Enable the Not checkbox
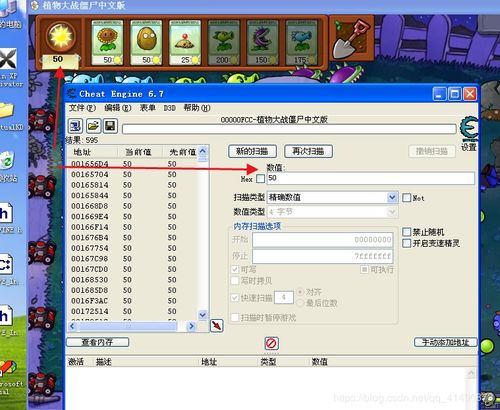The width and height of the screenshot is (500, 410). coord(406,198)
